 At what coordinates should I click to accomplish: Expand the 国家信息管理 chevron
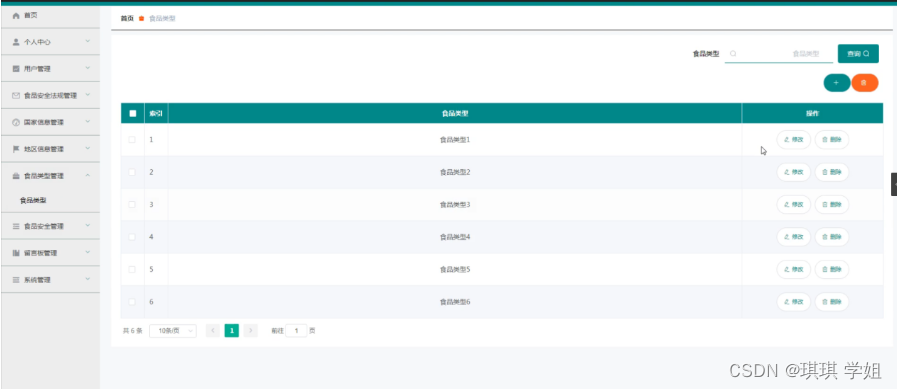pos(88,122)
